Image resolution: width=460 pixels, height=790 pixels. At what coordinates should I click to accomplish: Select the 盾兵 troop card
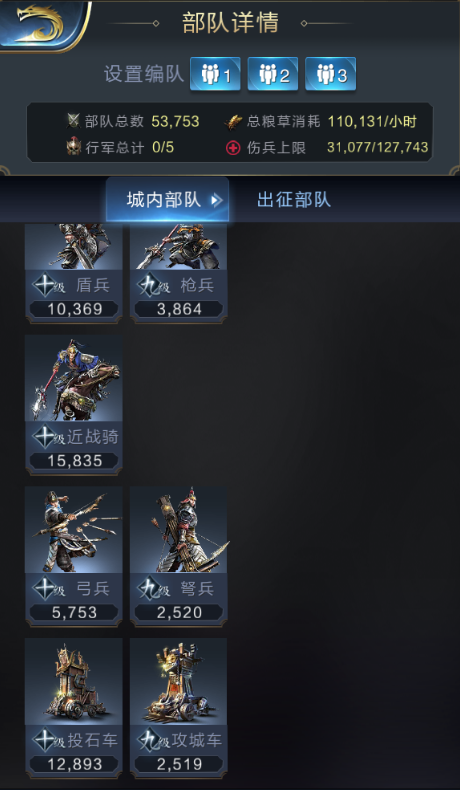tap(74, 273)
